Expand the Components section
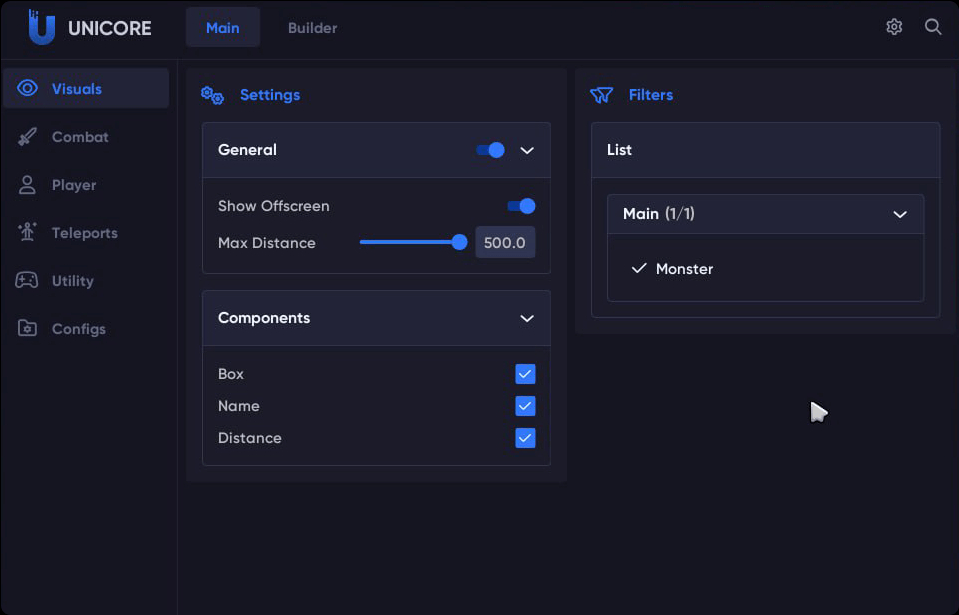The width and height of the screenshot is (959, 615). coord(527,318)
